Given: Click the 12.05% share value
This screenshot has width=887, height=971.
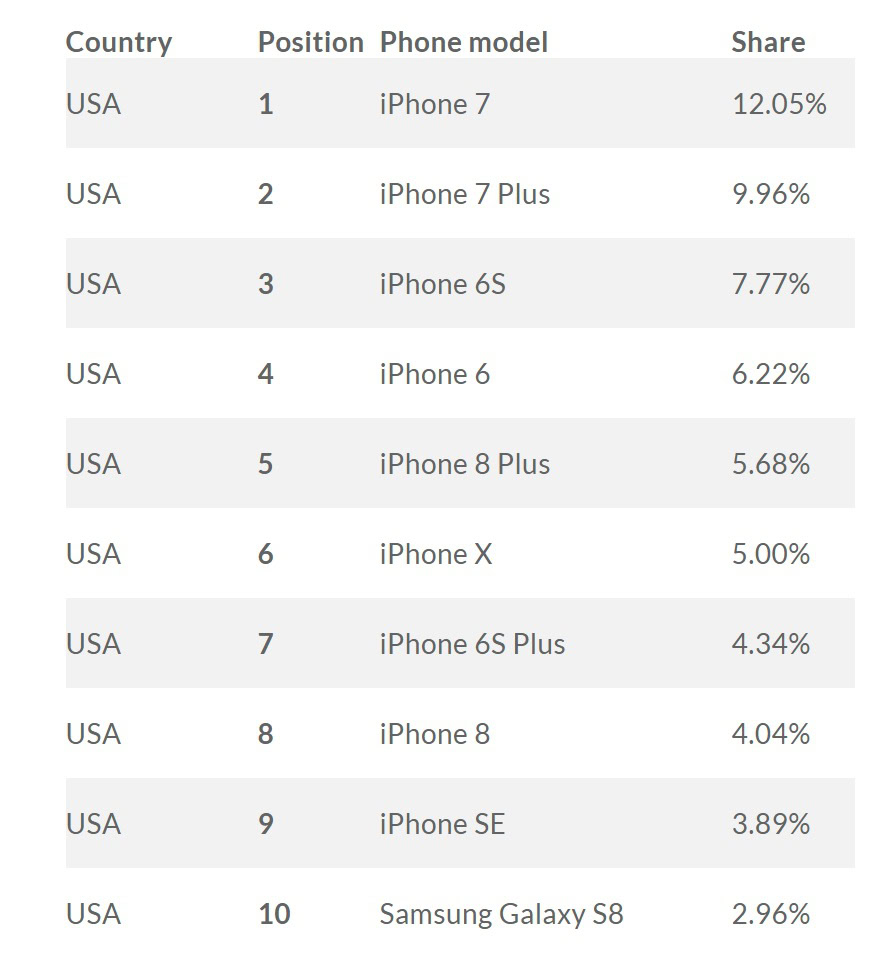Looking at the screenshot, I should pyautogui.click(x=778, y=104).
